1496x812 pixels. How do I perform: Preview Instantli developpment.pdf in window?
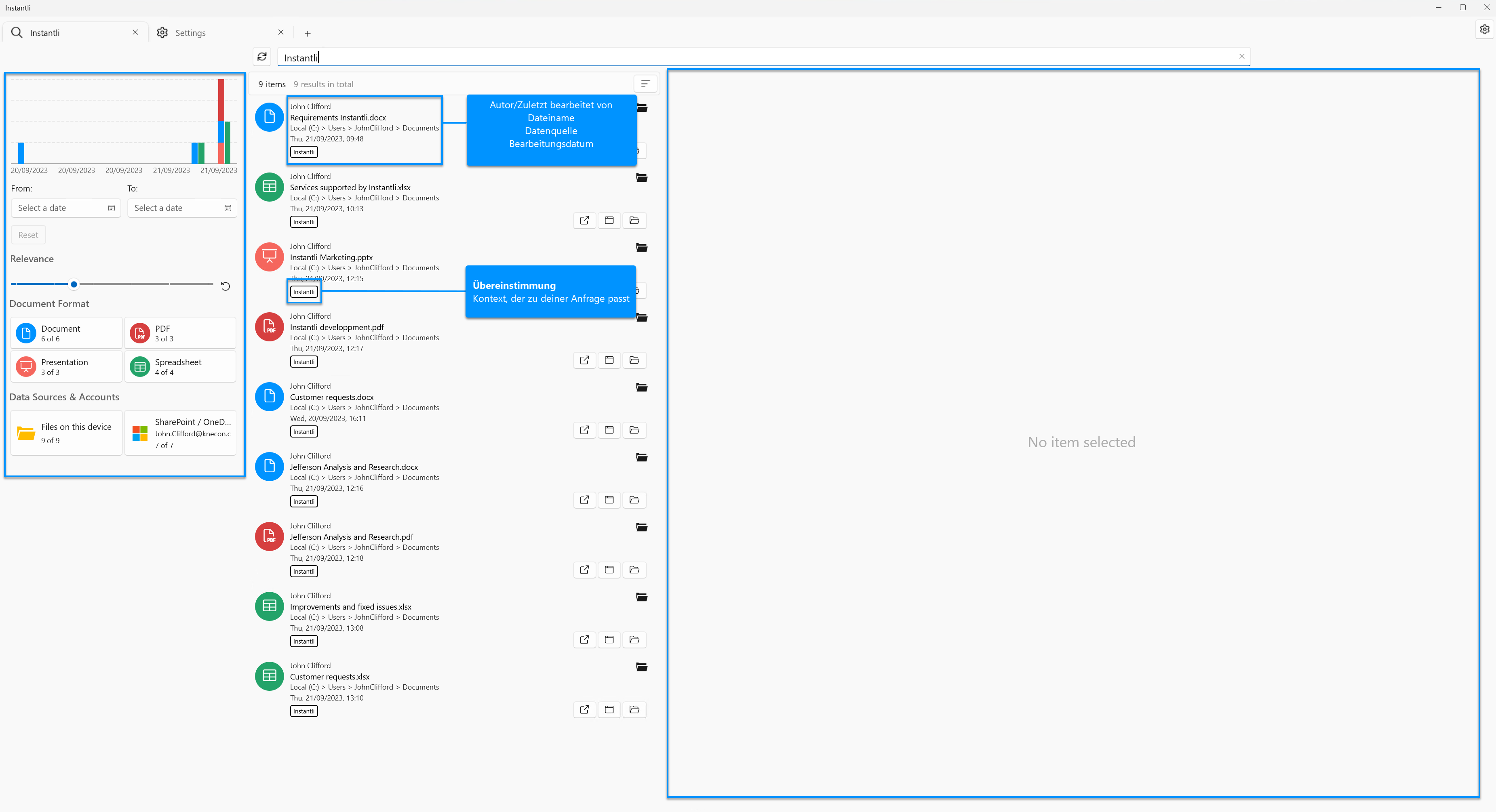tap(609, 360)
